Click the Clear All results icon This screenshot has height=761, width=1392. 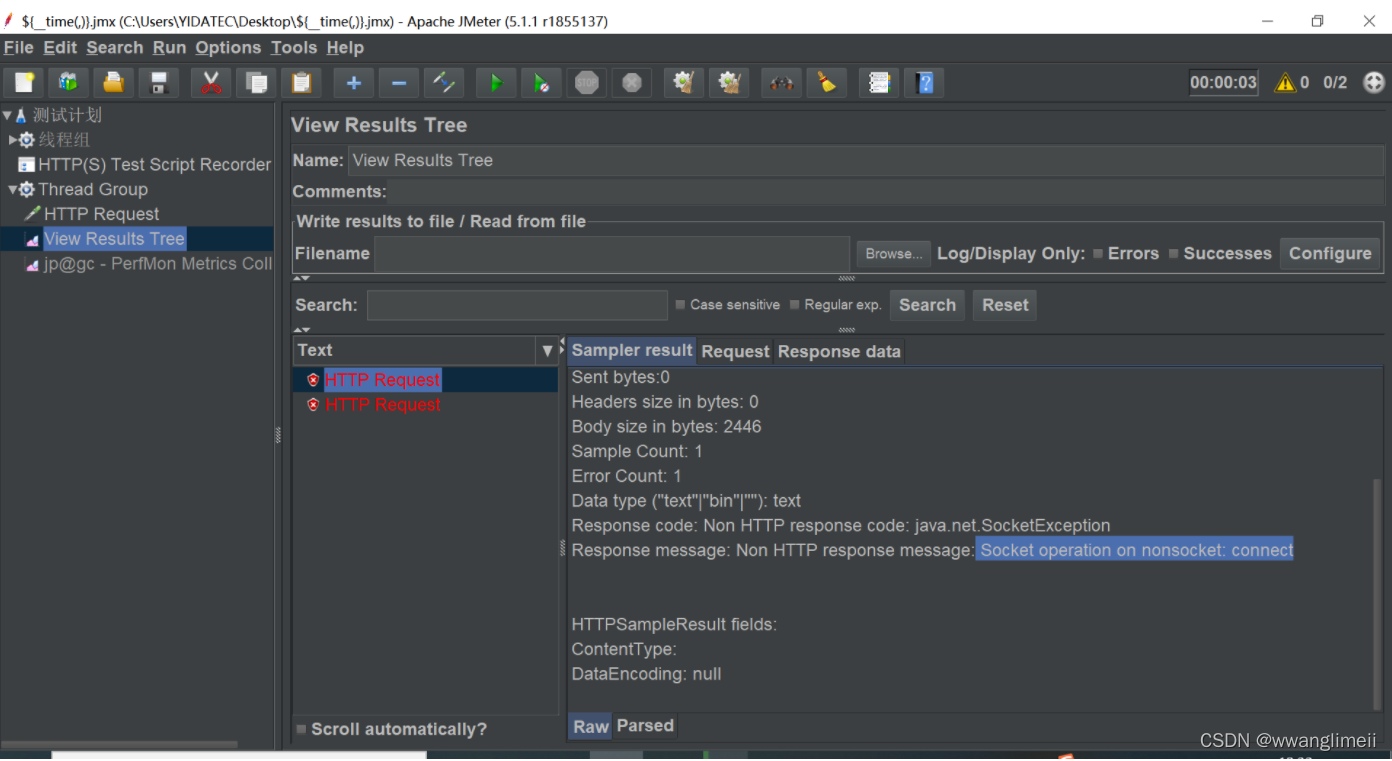coord(729,83)
